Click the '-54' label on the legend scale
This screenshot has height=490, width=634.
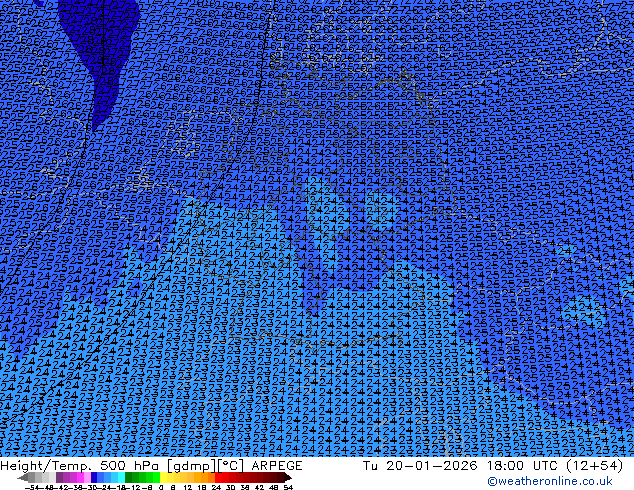(32, 488)
